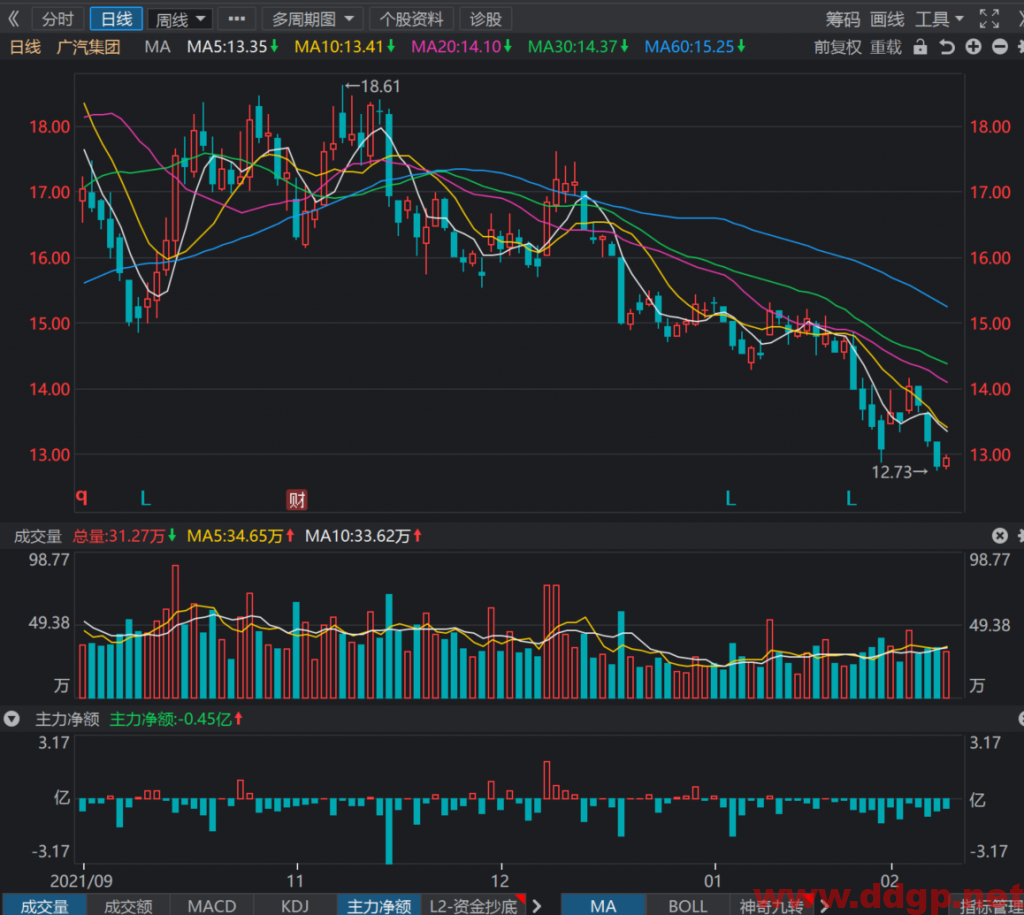Click the first L marker near September
The image size is (1024, 915).
(x=146, y=500)
